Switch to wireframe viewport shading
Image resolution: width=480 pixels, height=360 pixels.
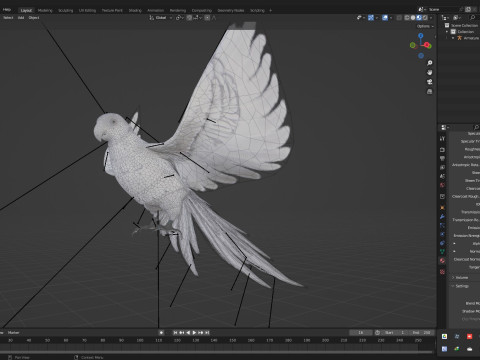(407, 18)
